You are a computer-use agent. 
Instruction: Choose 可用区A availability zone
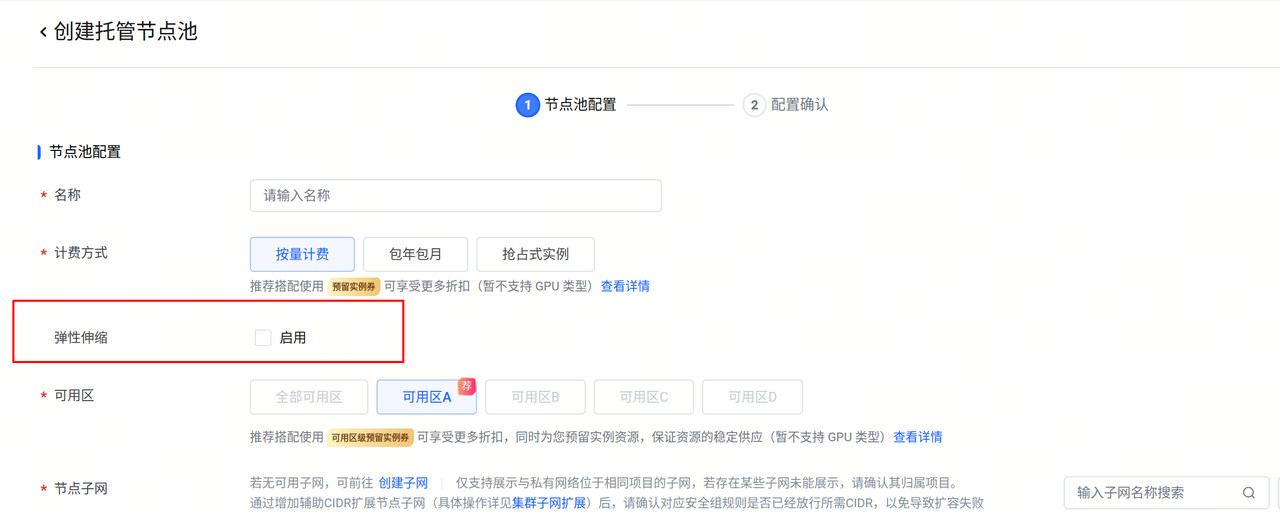point(427,397)
